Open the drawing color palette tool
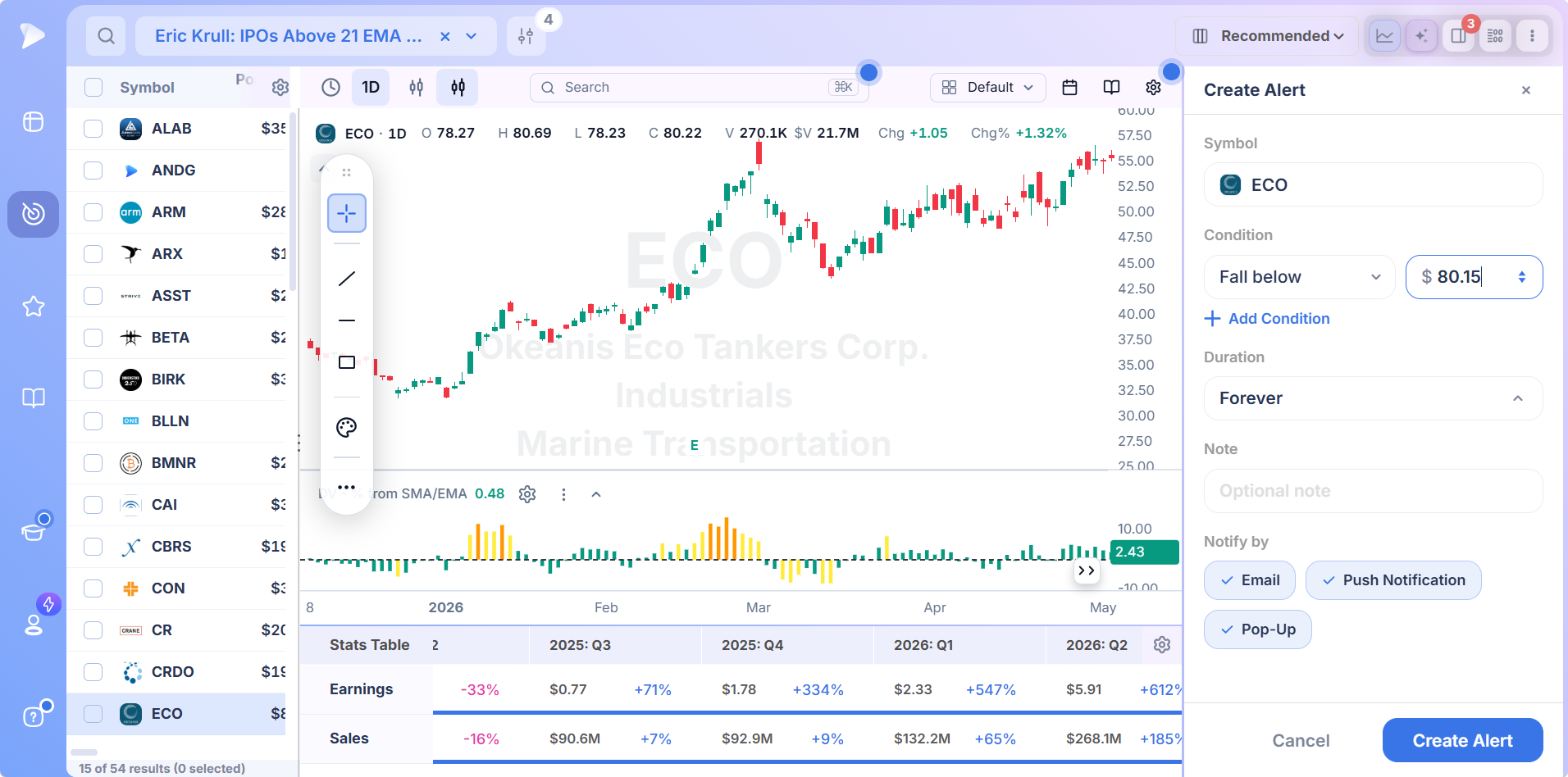This screenshot has height=777, width=1568. click(347, 427)
